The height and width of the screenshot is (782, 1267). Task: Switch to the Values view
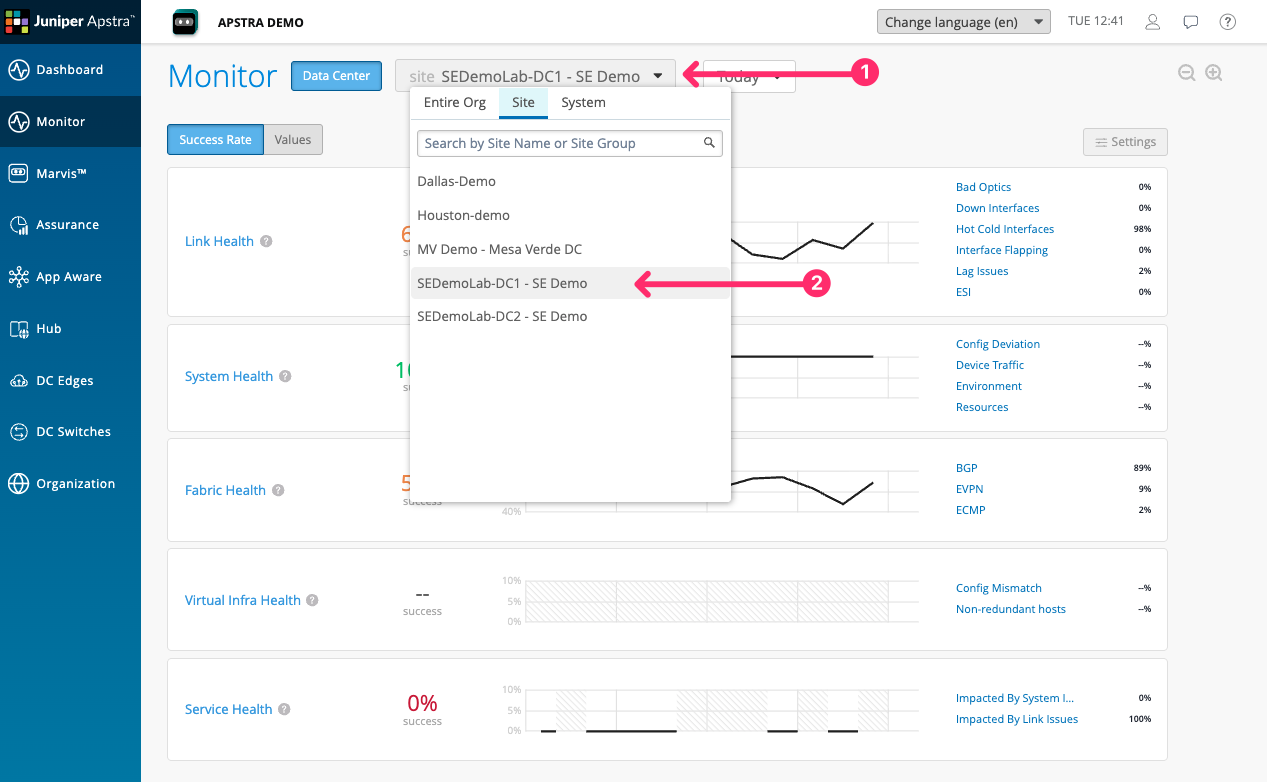pos(293,140)
